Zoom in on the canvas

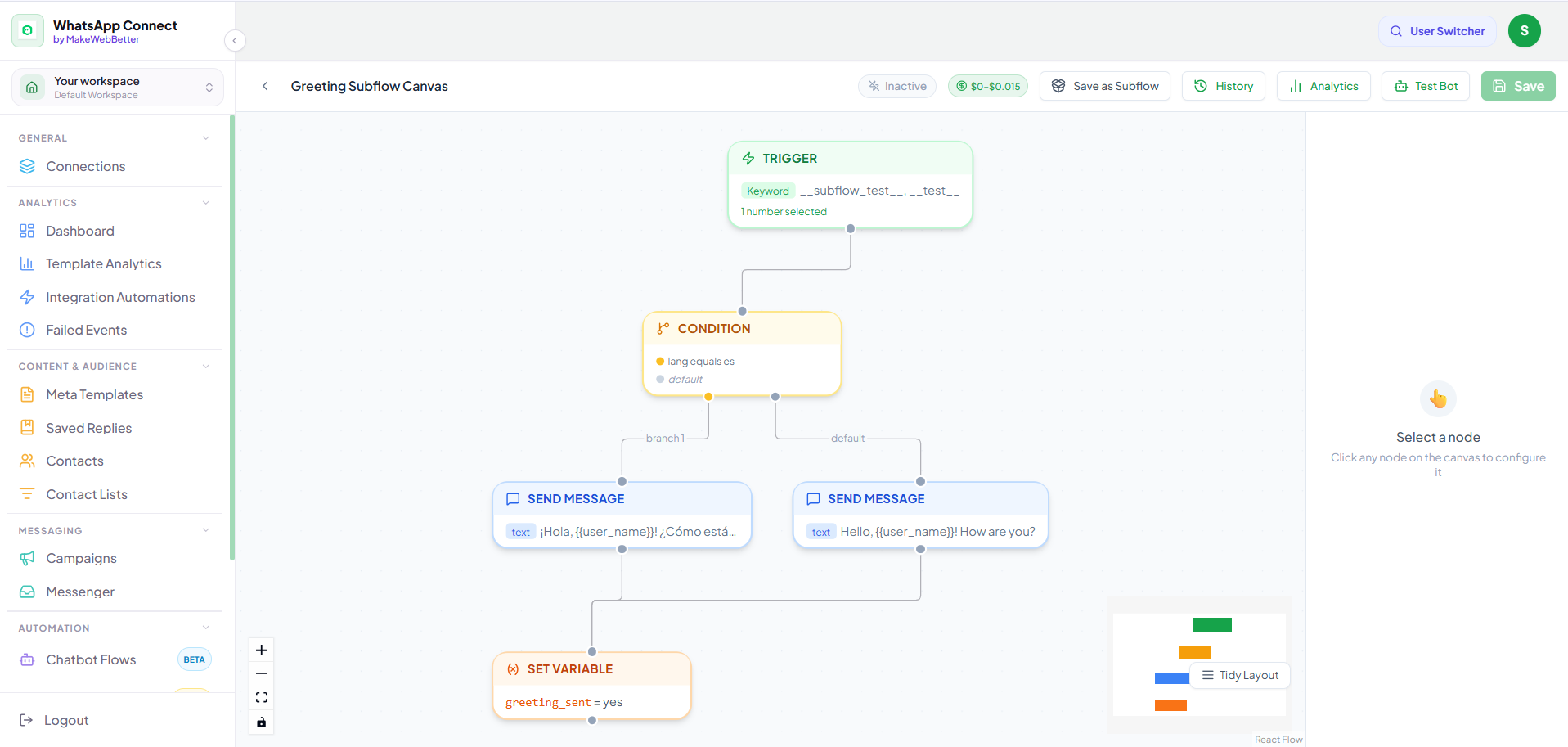pos(261,650)
